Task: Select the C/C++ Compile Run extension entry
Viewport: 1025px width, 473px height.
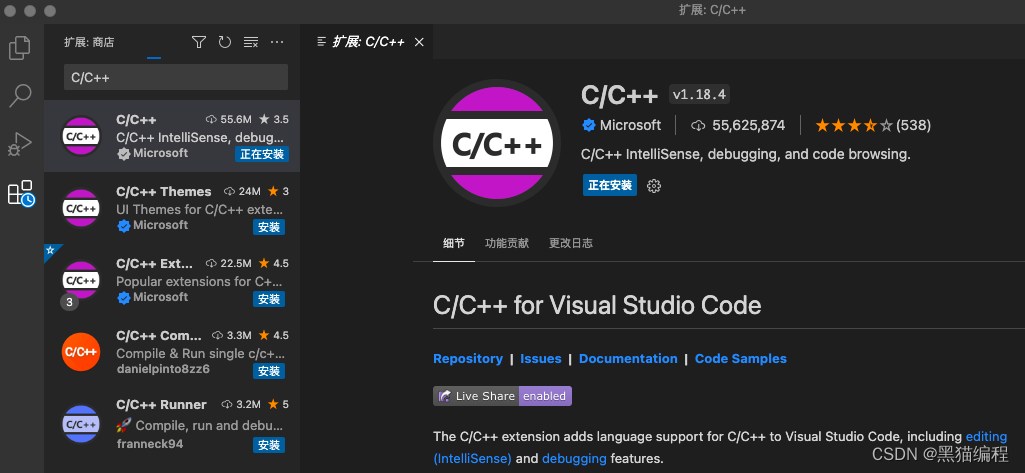Action: click(x=172, y=351)
